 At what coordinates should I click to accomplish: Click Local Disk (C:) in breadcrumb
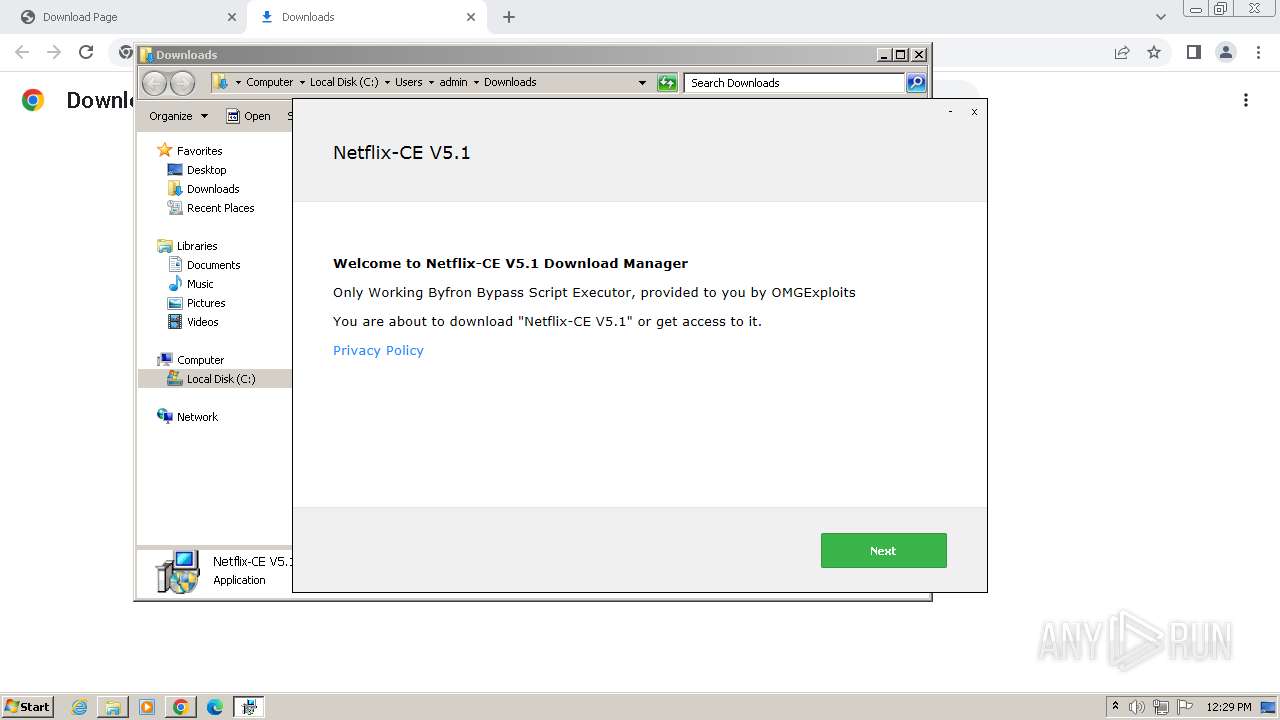point(344,82)
